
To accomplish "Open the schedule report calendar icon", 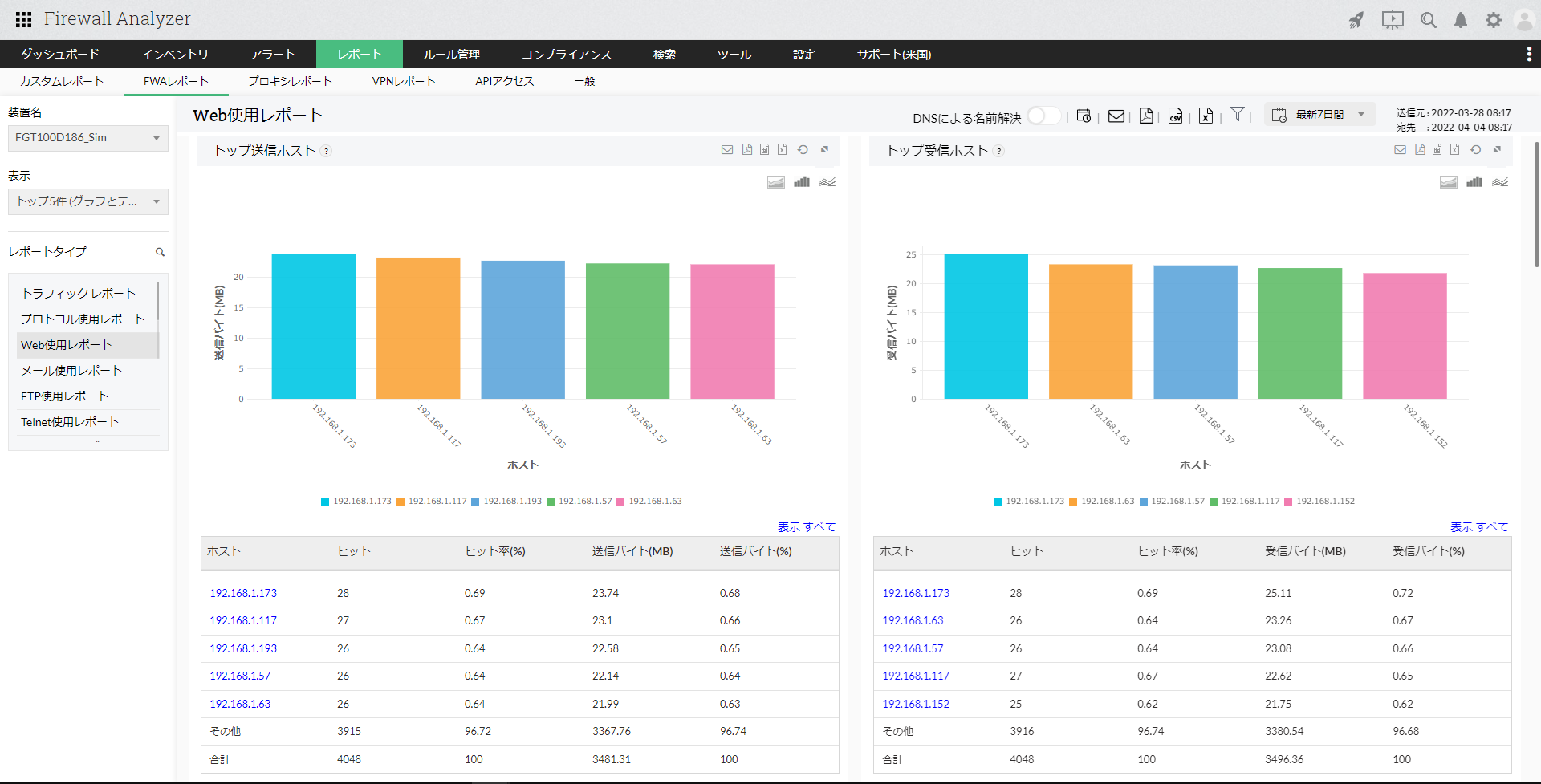I will coord(1084,116).
